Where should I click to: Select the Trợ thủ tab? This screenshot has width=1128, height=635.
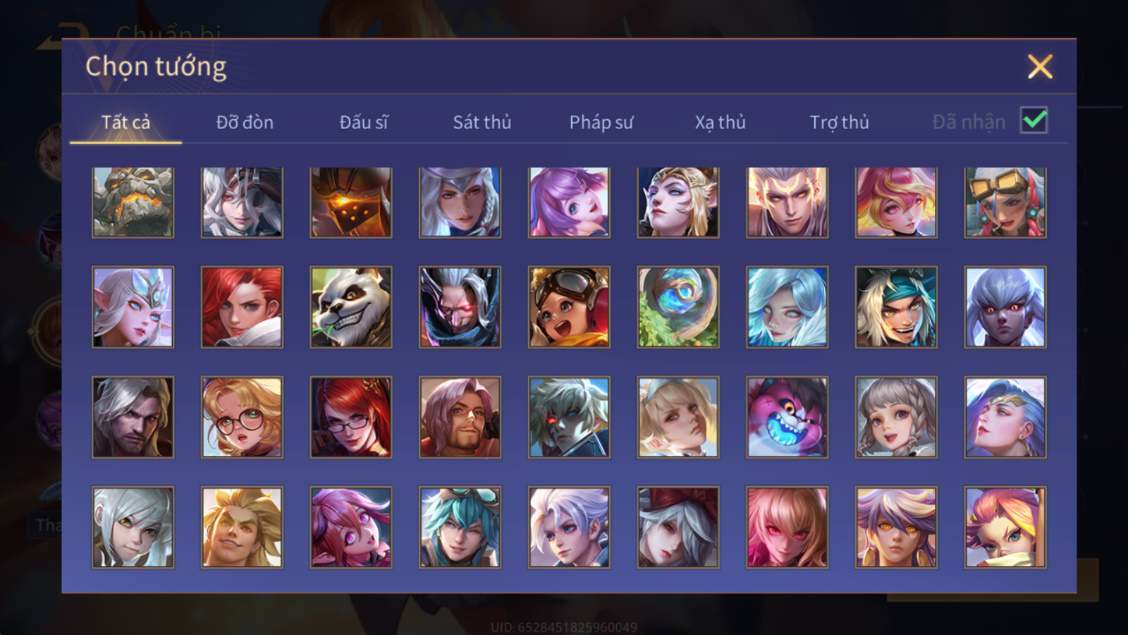point(840,122)
